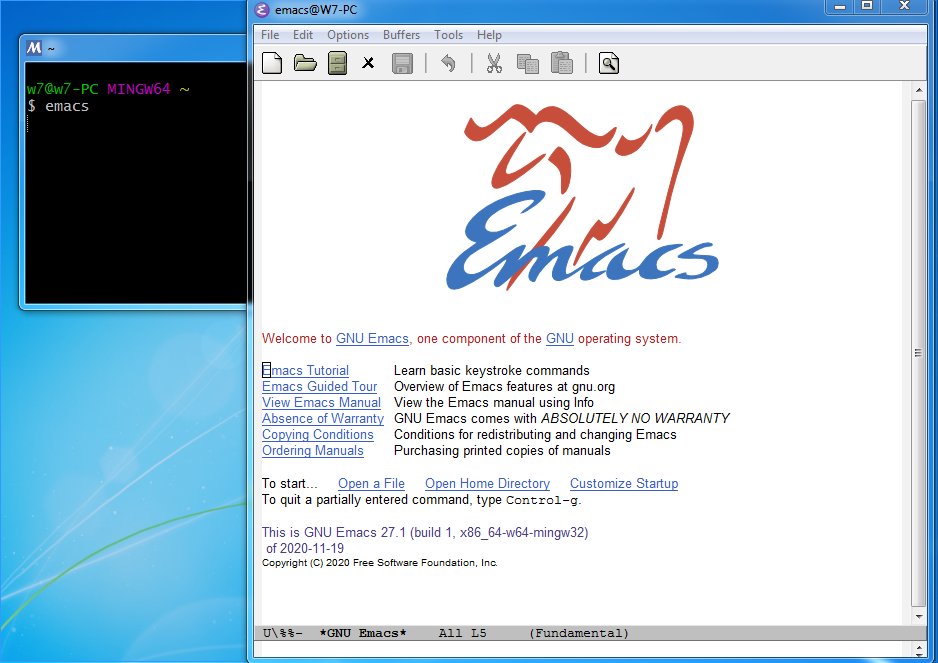Image resolution: width=938 pixels, height=663 pixels.
Task: Click the All L5 position indicator
Action: (462, 633)
